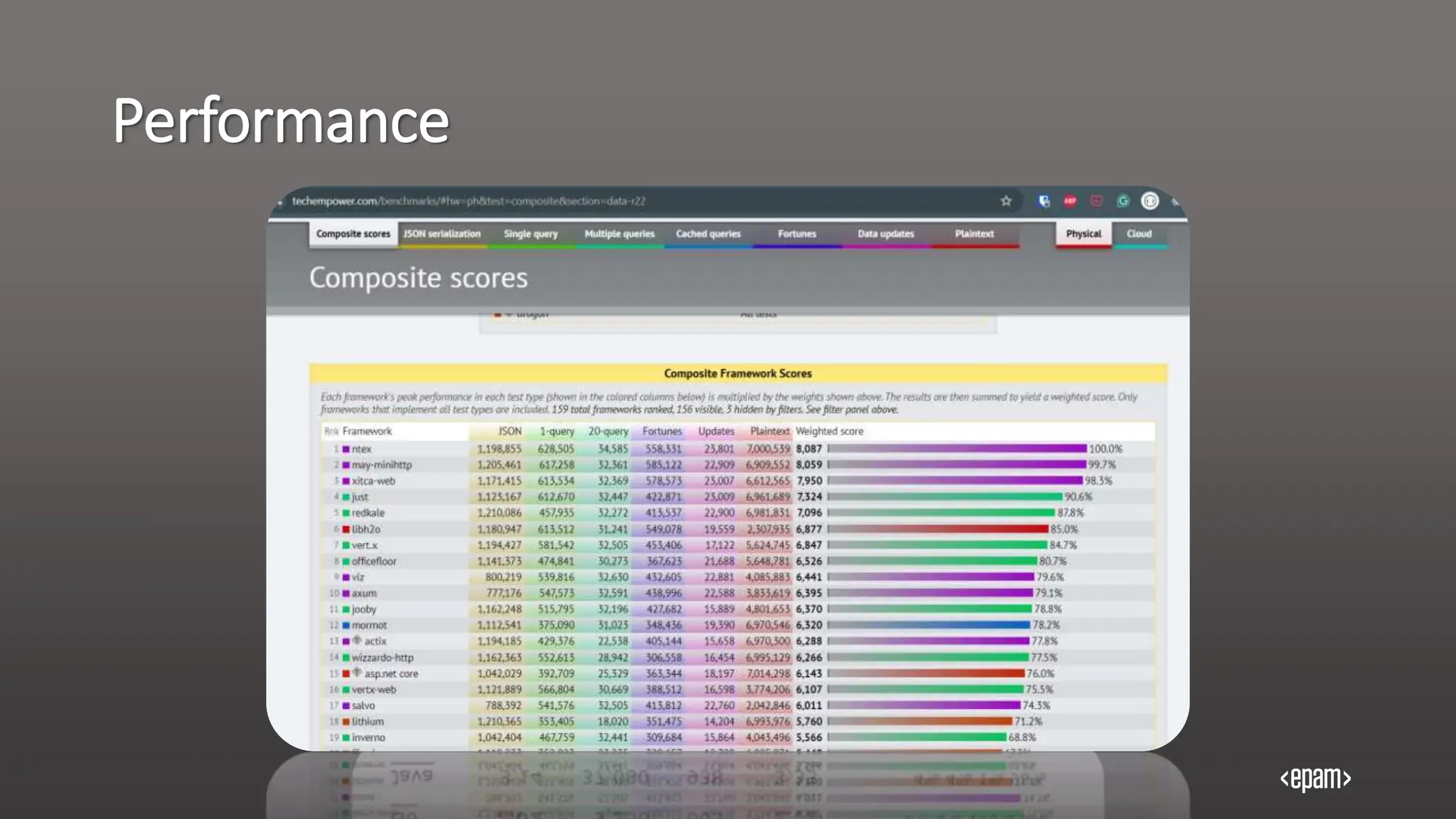Click the green Grammarly extension icon
This screenshot has width=1456, height=819.
coord(1123,201)
